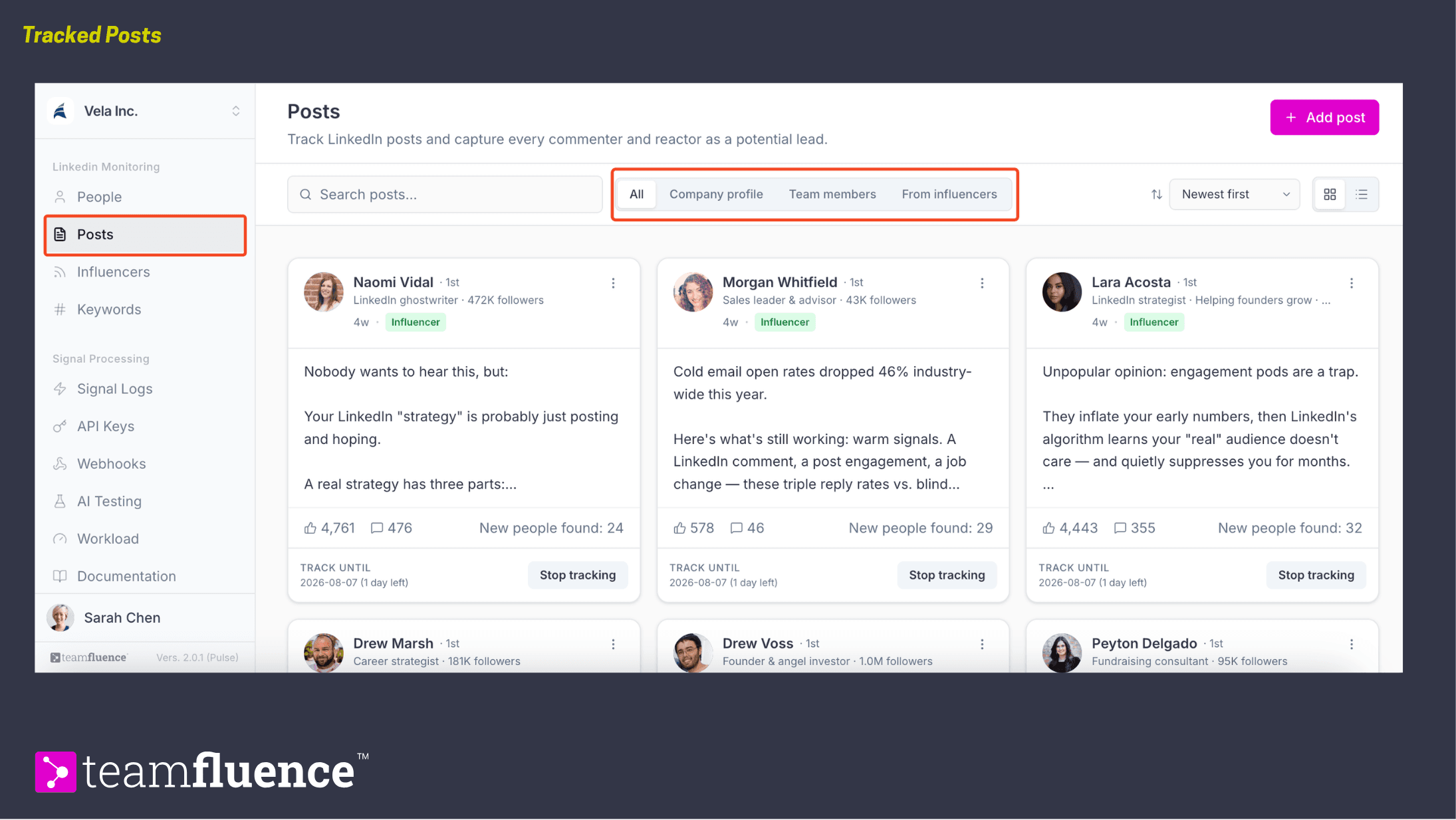Click Peyton Delgado's profile photo

click(x=1062, y=653)
